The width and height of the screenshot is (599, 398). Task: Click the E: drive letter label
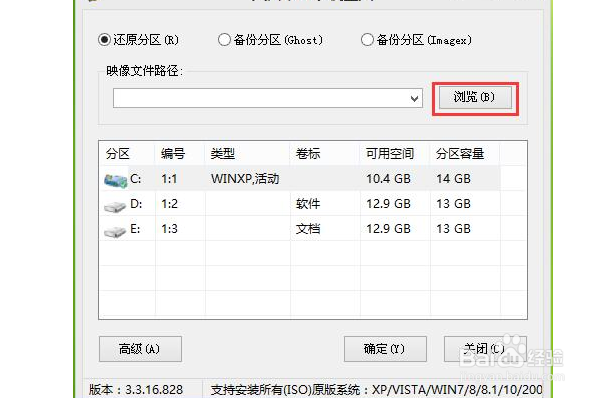pyautogui.click(x=135, y=229)
